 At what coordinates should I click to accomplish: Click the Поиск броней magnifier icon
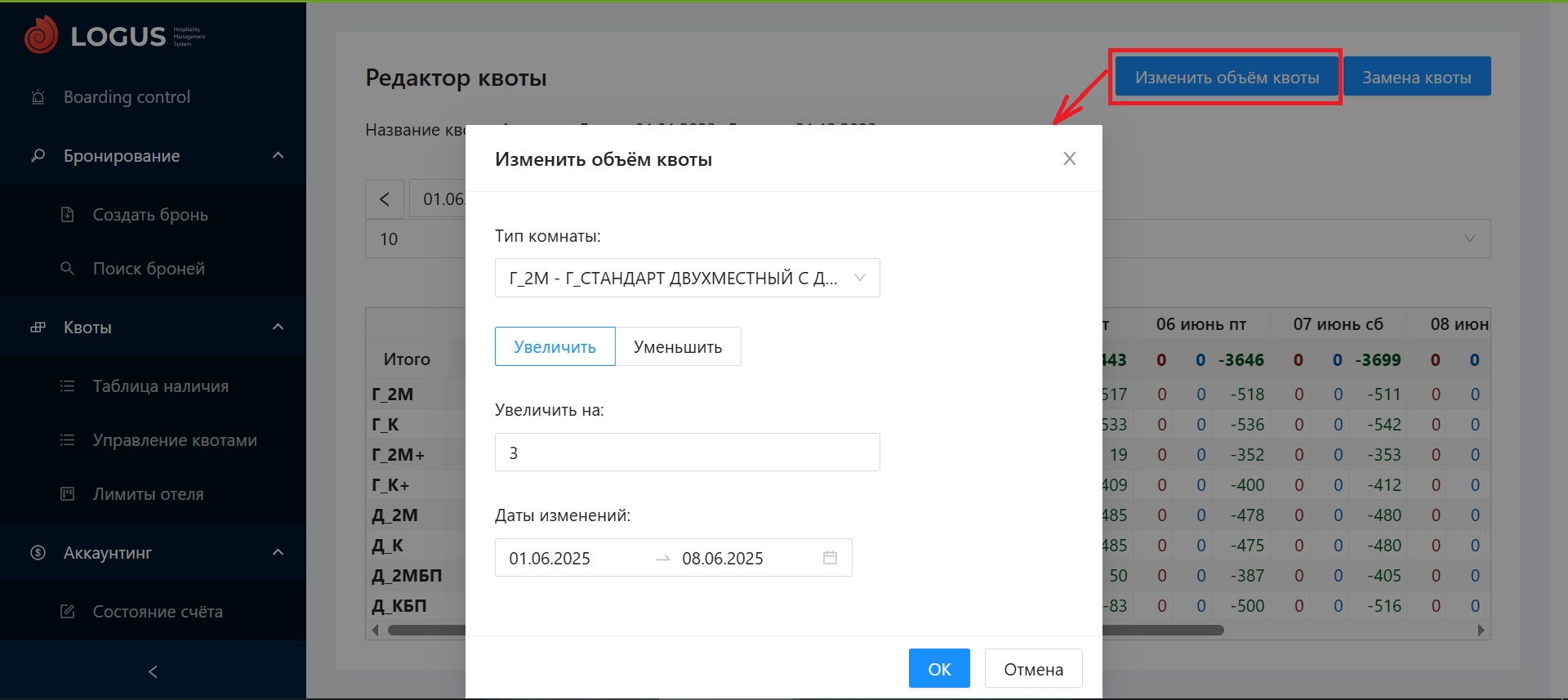click(68, 268)
